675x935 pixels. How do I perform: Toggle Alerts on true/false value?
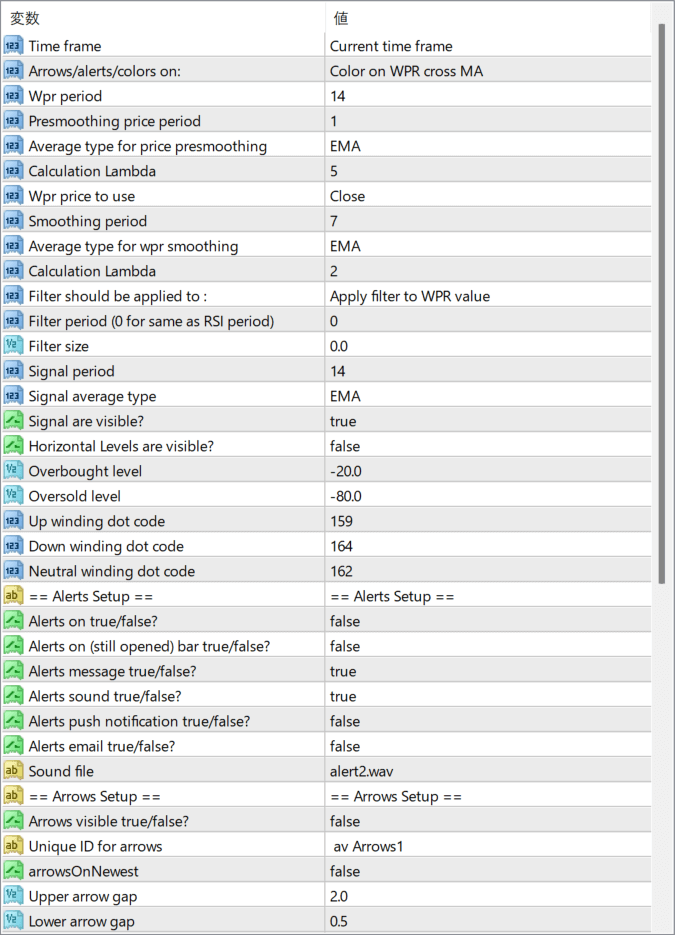(x=345, y=621)
